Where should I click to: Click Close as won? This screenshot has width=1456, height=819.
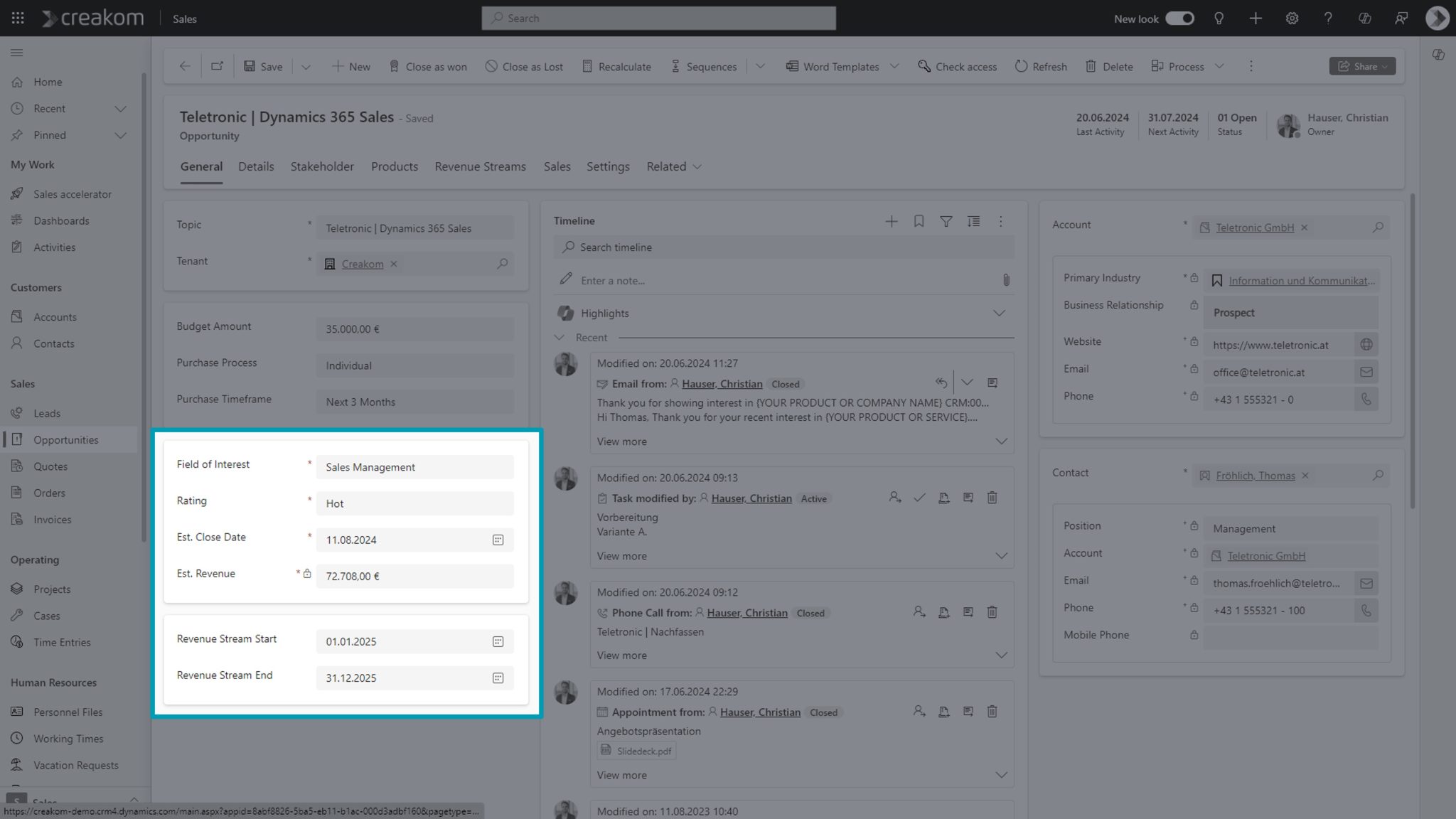point(428,66)
